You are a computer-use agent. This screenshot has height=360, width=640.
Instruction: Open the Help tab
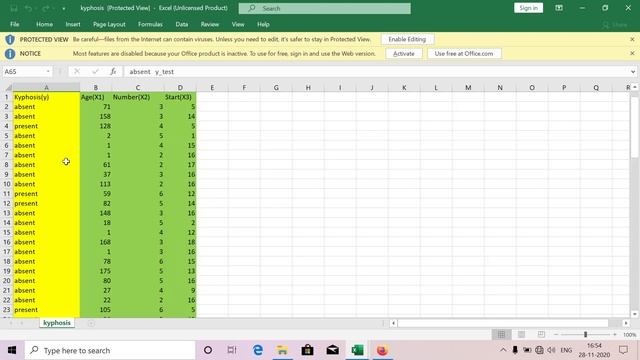(263, 24)
